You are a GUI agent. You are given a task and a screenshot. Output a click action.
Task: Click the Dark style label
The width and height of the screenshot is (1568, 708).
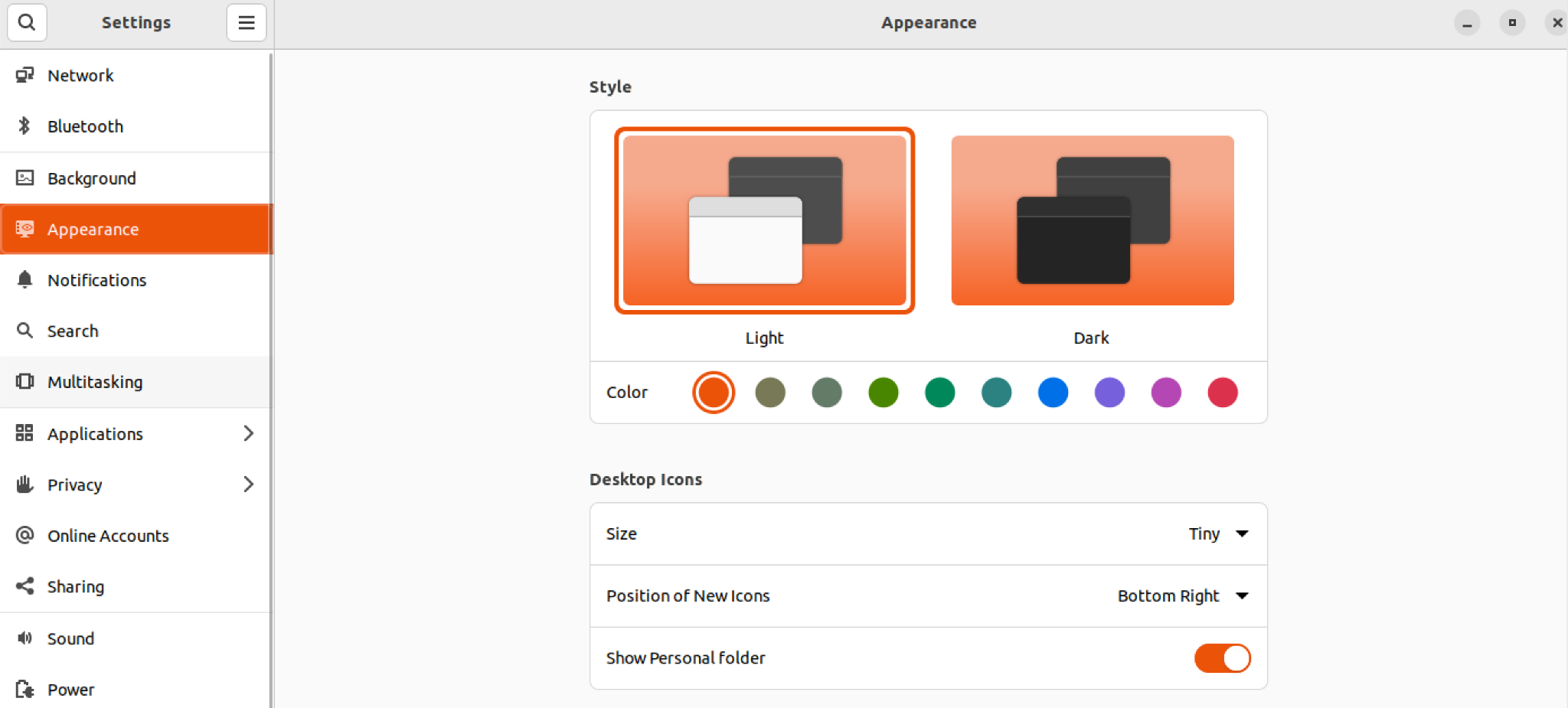[x=1091, y=338]
